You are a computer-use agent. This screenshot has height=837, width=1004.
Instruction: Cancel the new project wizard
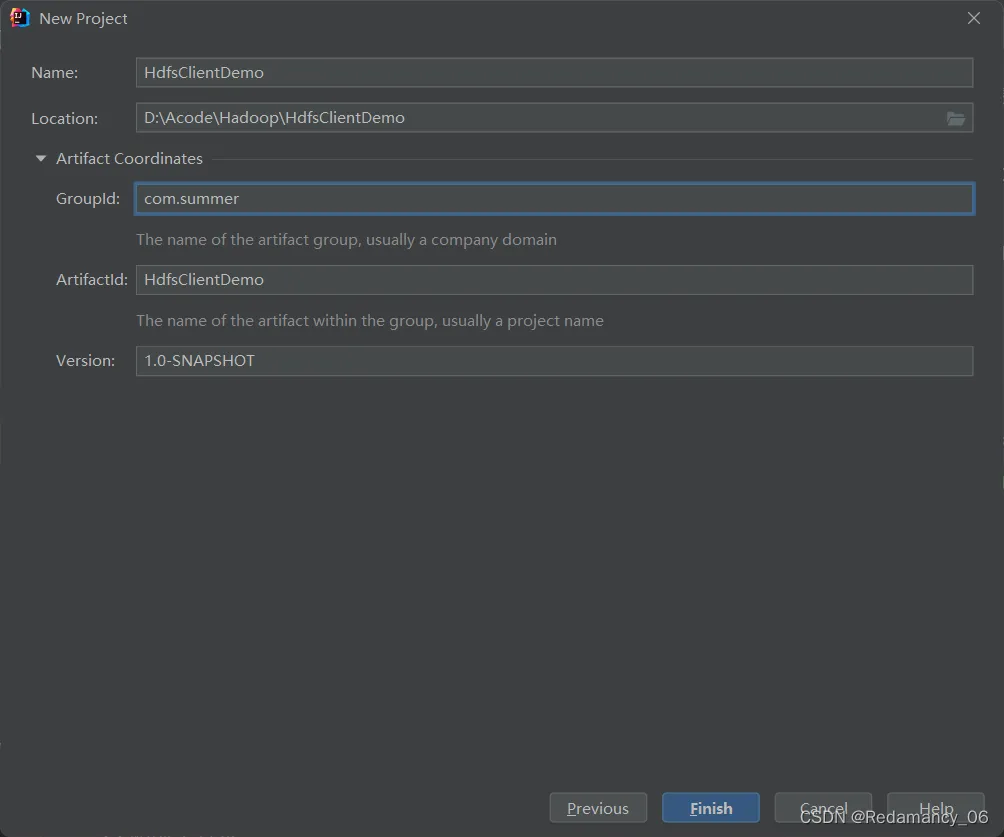[823, 808]
